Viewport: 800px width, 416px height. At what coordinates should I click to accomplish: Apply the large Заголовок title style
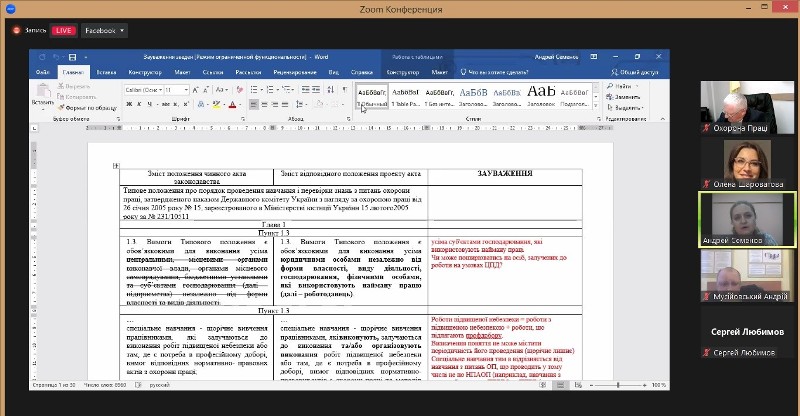[541, 95]
